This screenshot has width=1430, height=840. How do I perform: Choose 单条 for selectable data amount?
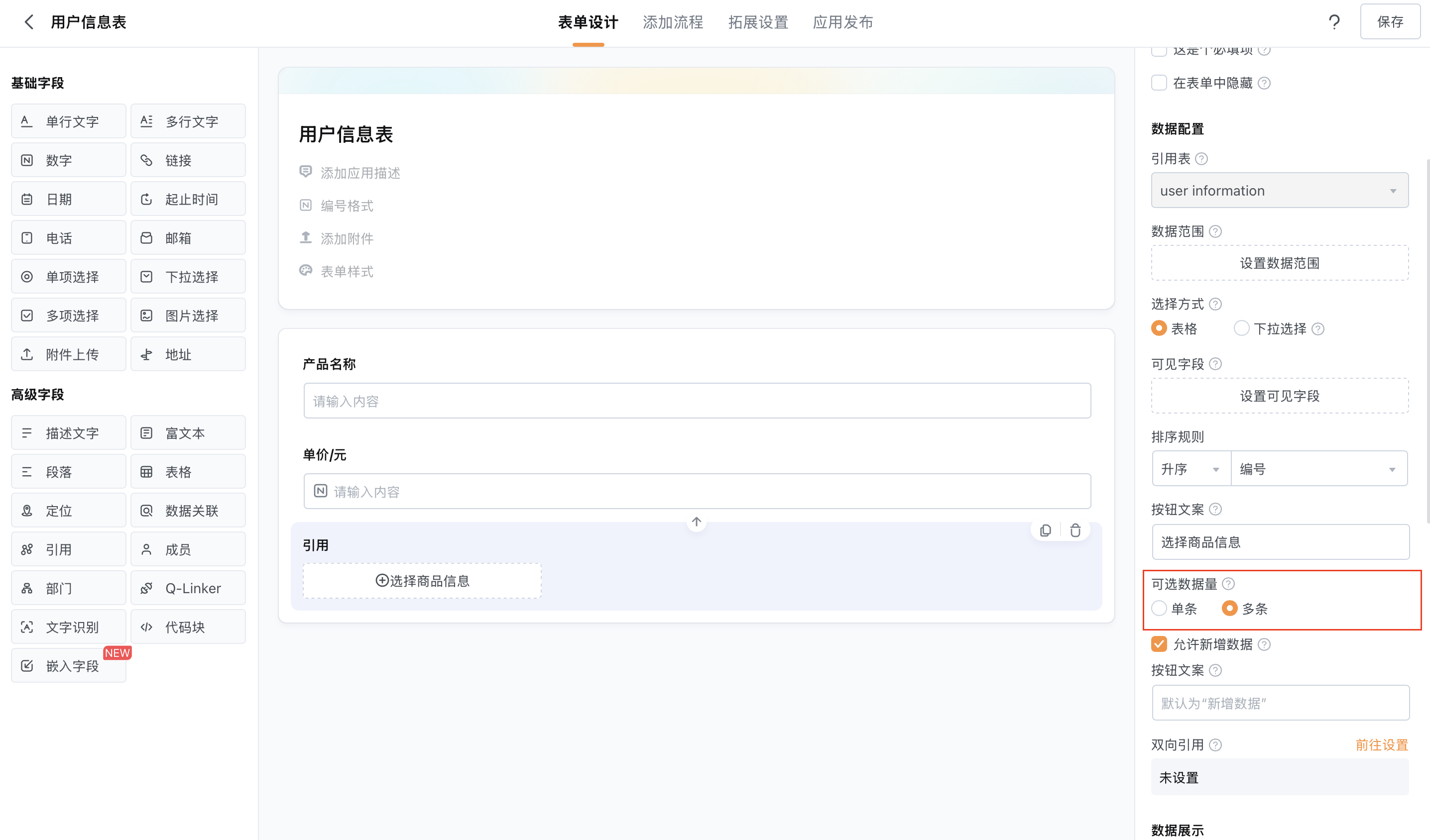coord(1159,609)
